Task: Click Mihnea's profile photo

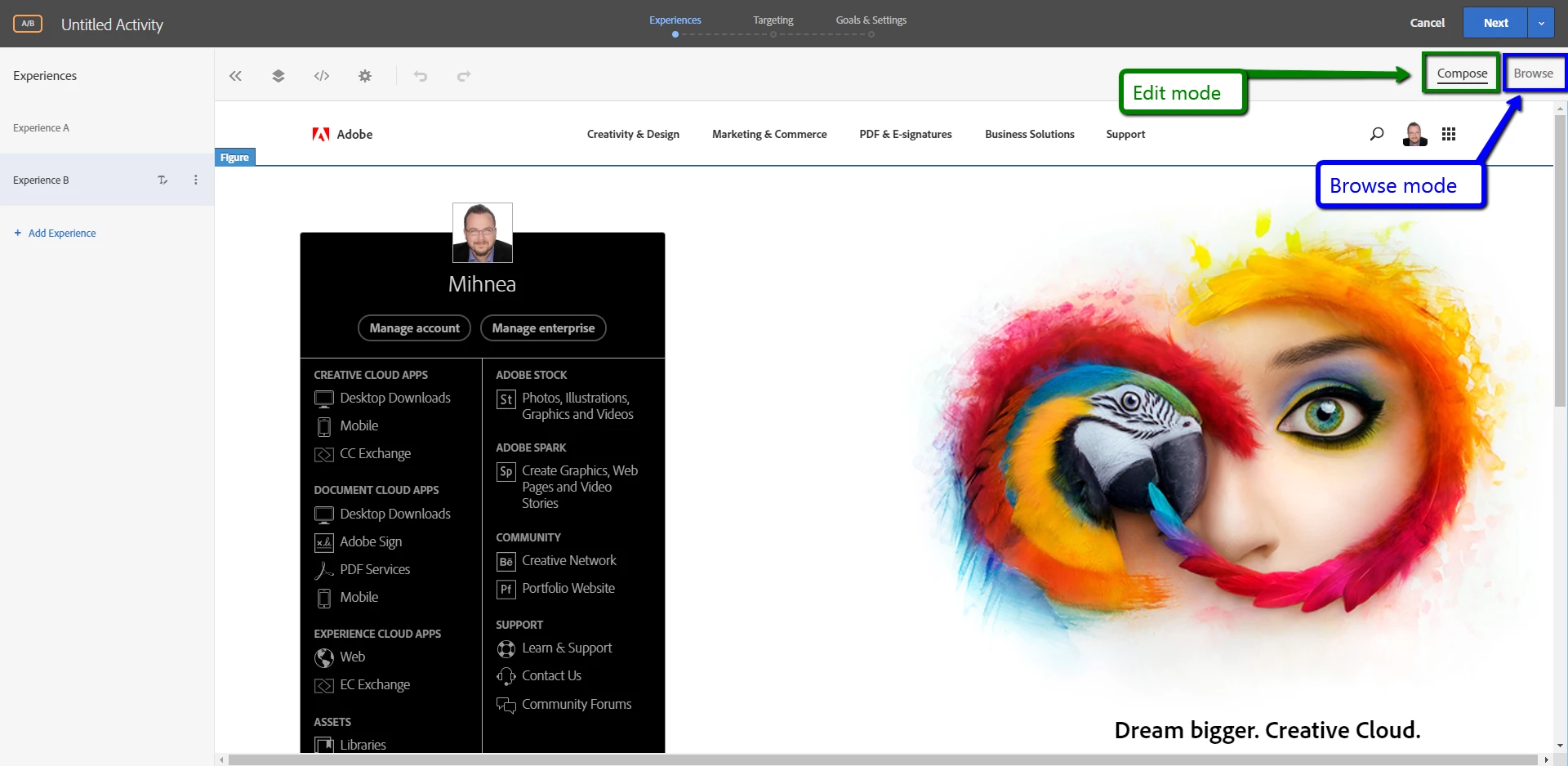Action: [x=483, y=233]
